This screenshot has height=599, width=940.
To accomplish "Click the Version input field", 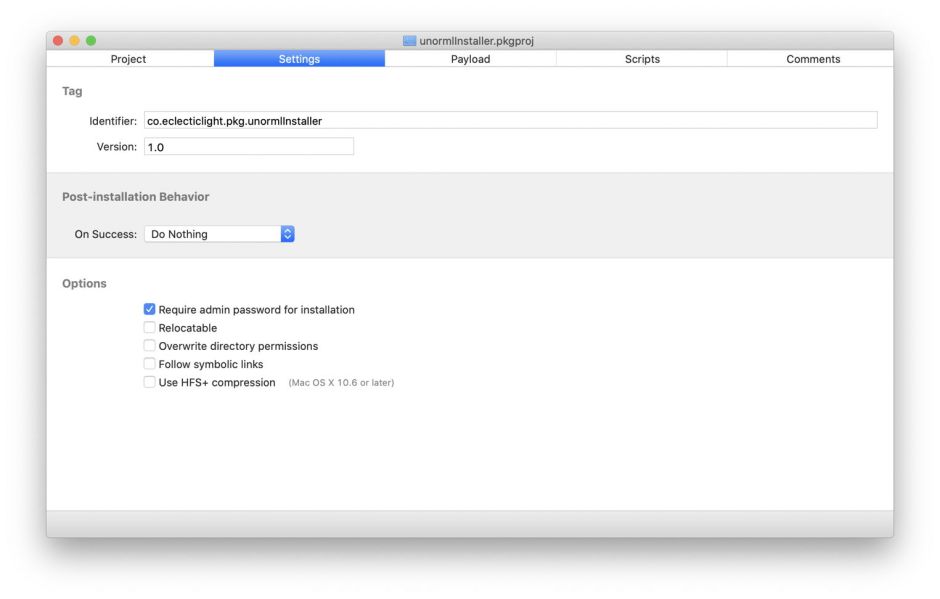I will tap(249, 147).
